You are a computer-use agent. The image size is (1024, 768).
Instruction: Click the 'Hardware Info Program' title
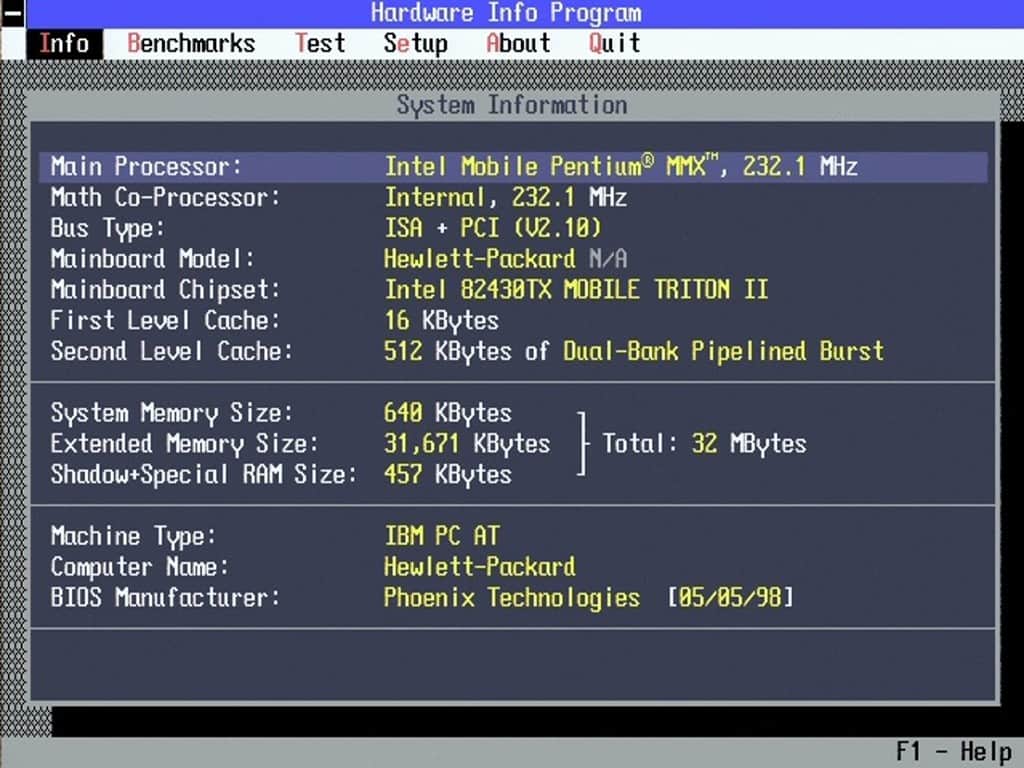click(x=506, y=13)
